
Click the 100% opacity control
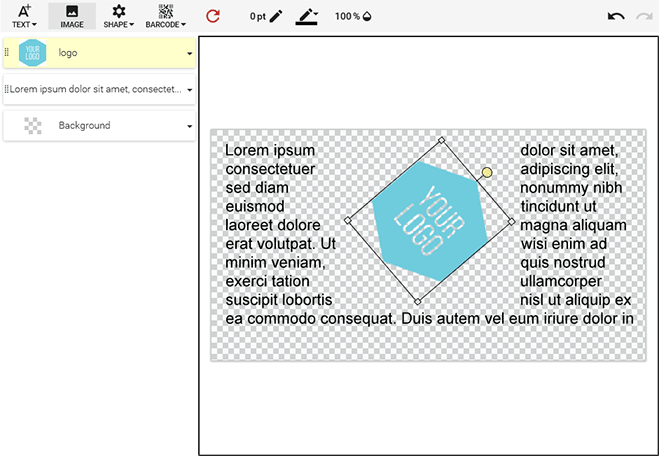tap(353, 16)
